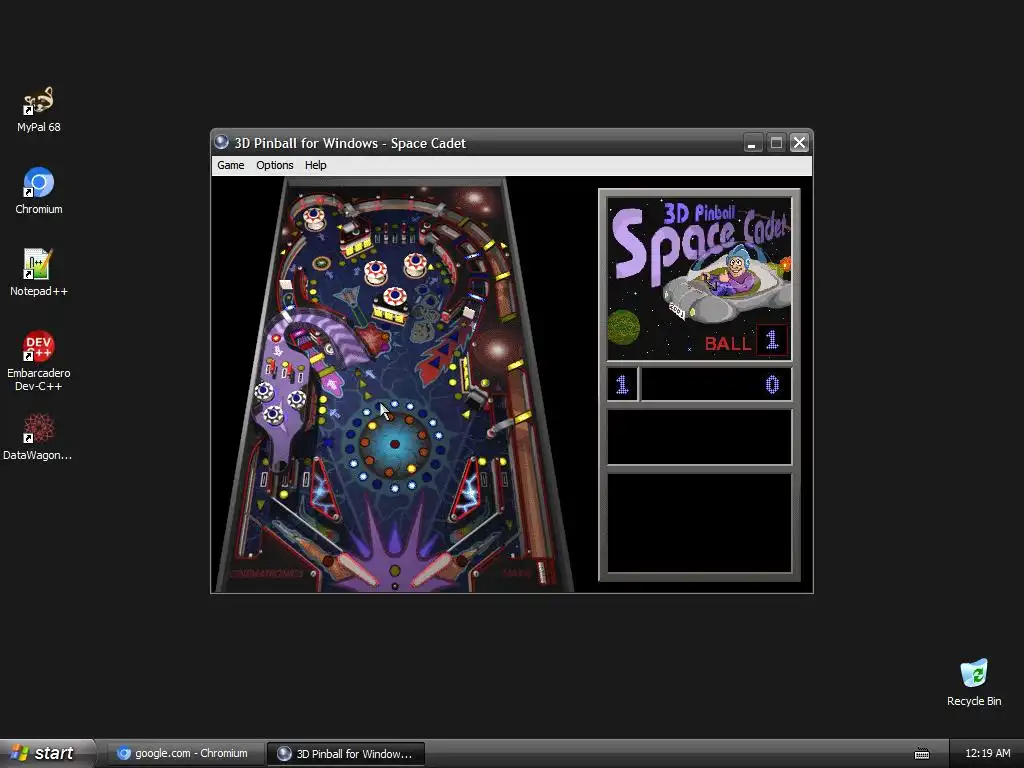1024x768 pixels.
Task: Open the Game menu
Action: pos(231,165)
